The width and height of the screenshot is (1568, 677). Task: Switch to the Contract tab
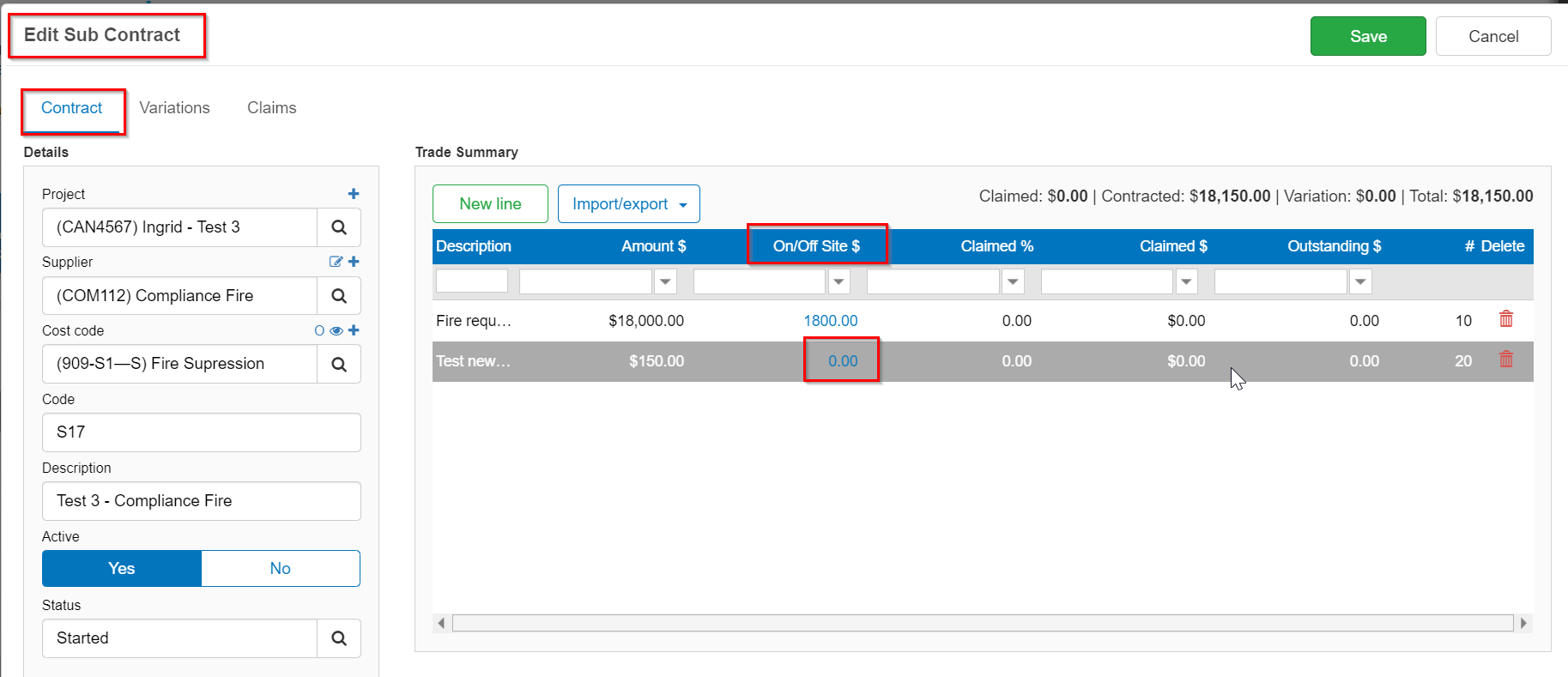(72, 108)
